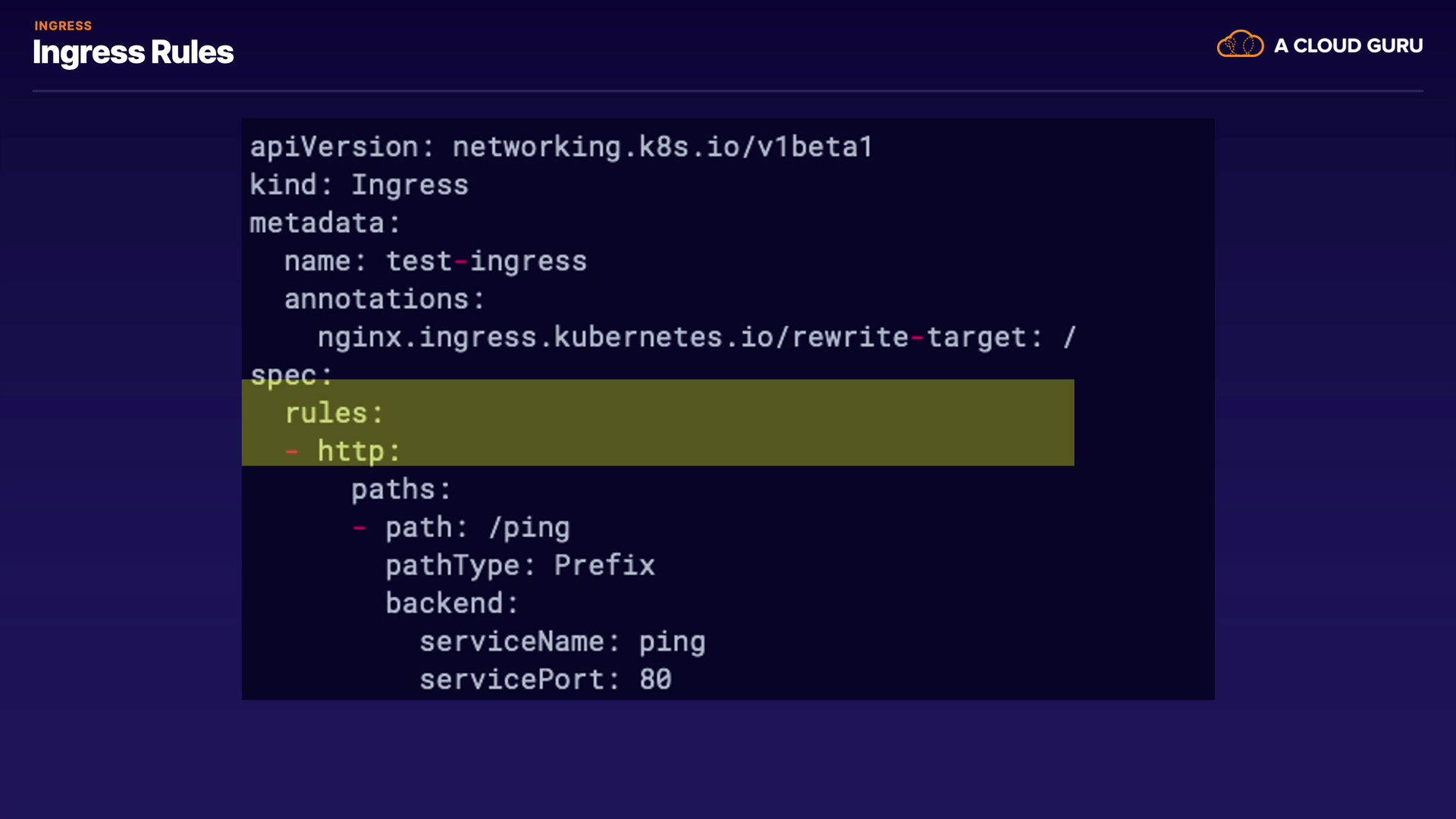Click the "paths:" key
The image size is (1456, 819).
pyautogui.click(x=400, y=489)
